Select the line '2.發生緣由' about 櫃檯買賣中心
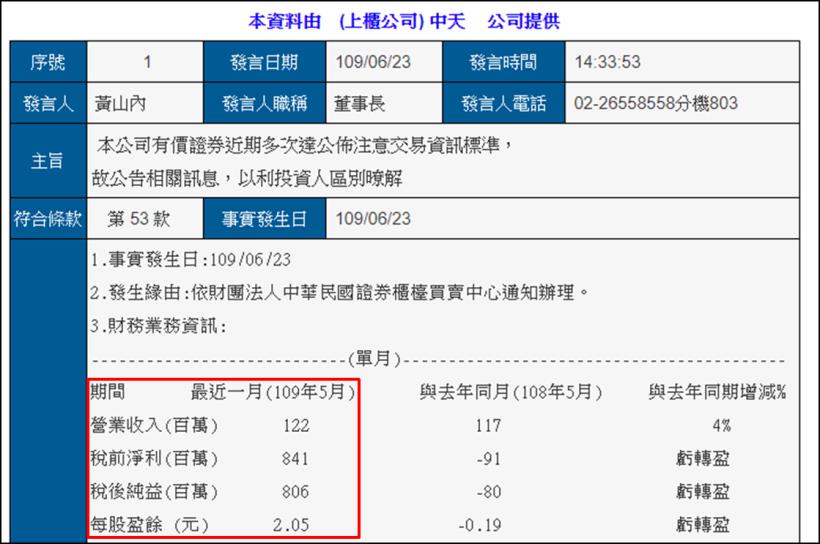Image resolution: width=820 pixels, height=544 pixels. pyautogui.click(x=339, y=292)
